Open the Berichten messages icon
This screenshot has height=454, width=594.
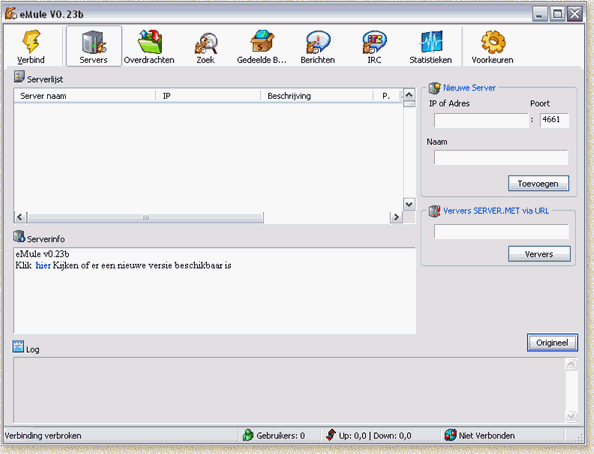pos(318,42)
